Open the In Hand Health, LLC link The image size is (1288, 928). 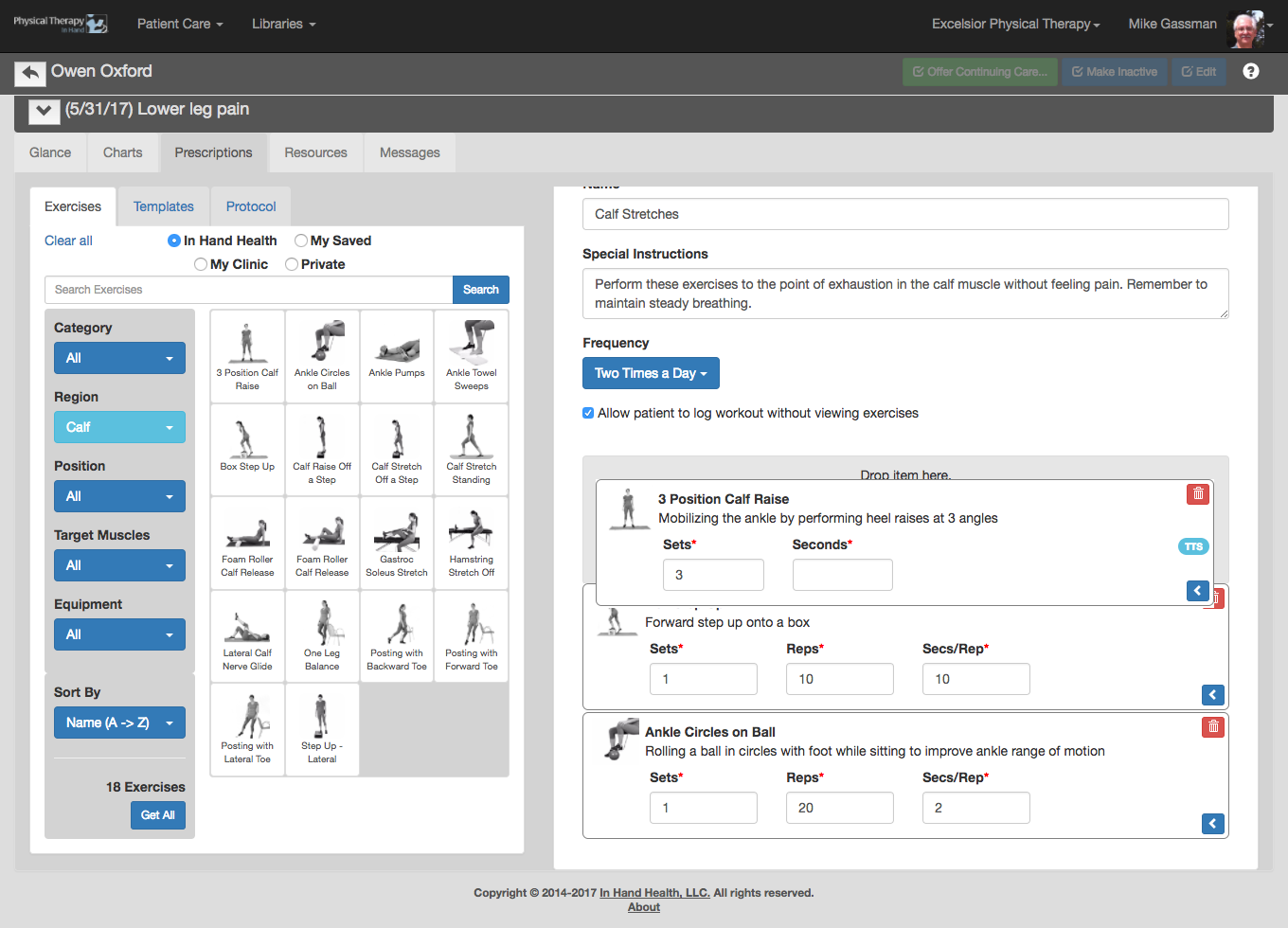click(654, 893)
